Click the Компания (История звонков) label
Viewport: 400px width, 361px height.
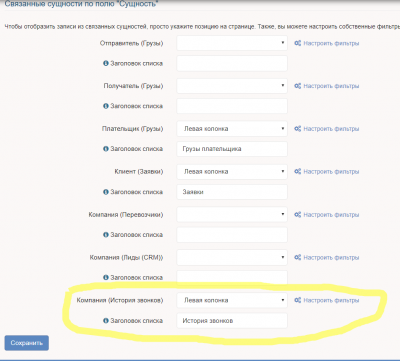coord(120,300)
